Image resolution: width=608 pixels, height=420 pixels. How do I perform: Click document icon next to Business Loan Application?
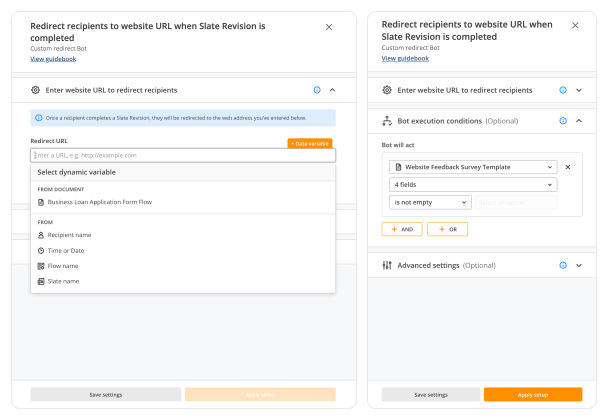coord(41,202)
